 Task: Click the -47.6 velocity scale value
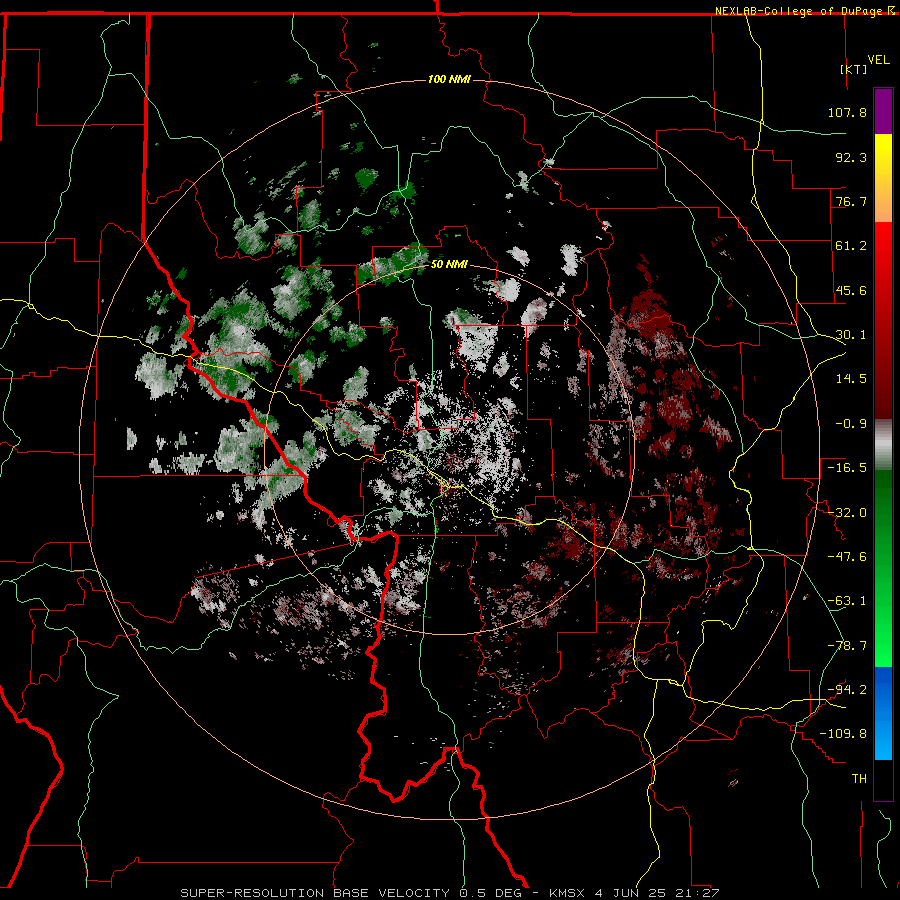(x=847, y=557)
